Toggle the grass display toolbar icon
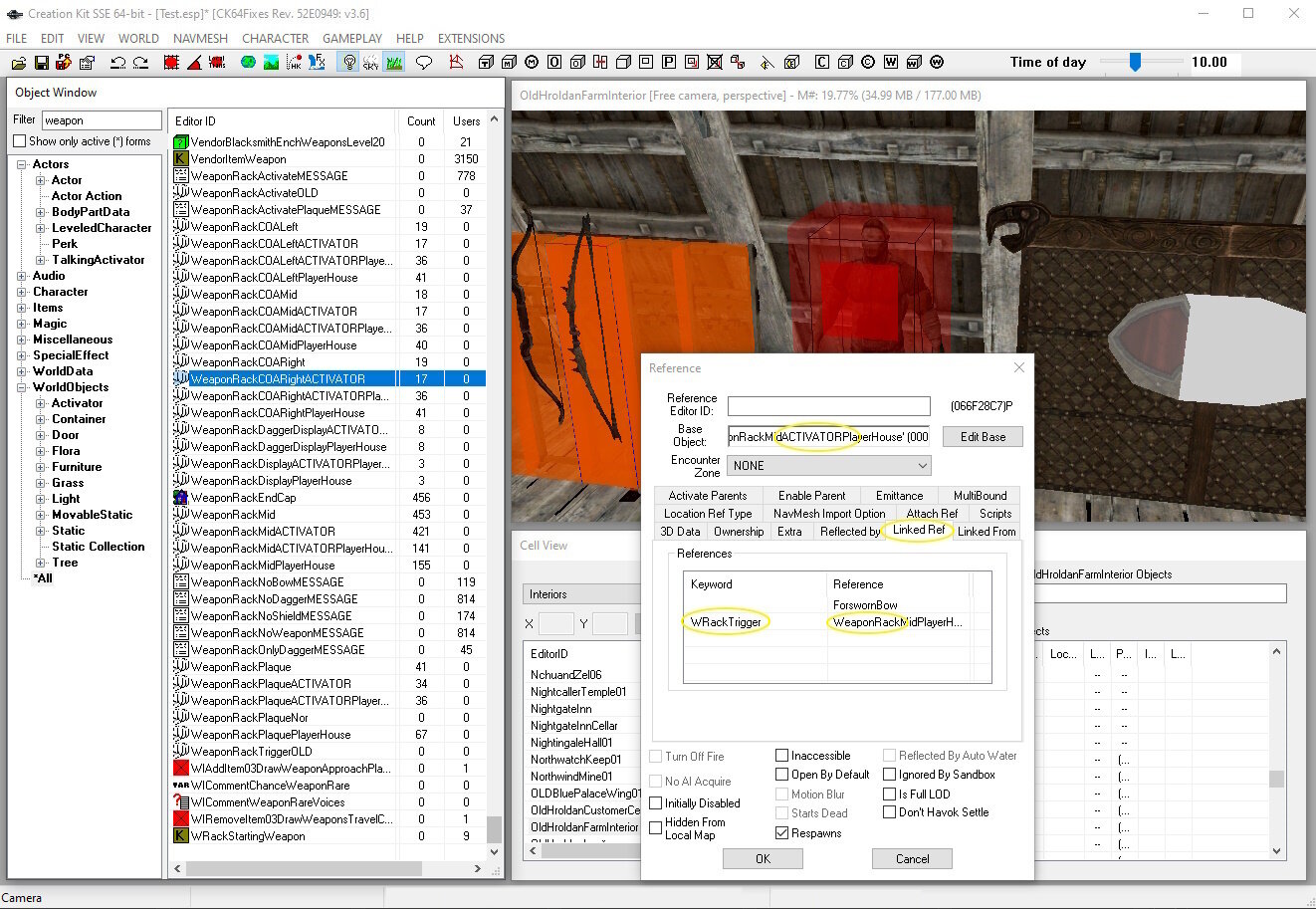Screen dimensions: 1316x909 [394, 63]
